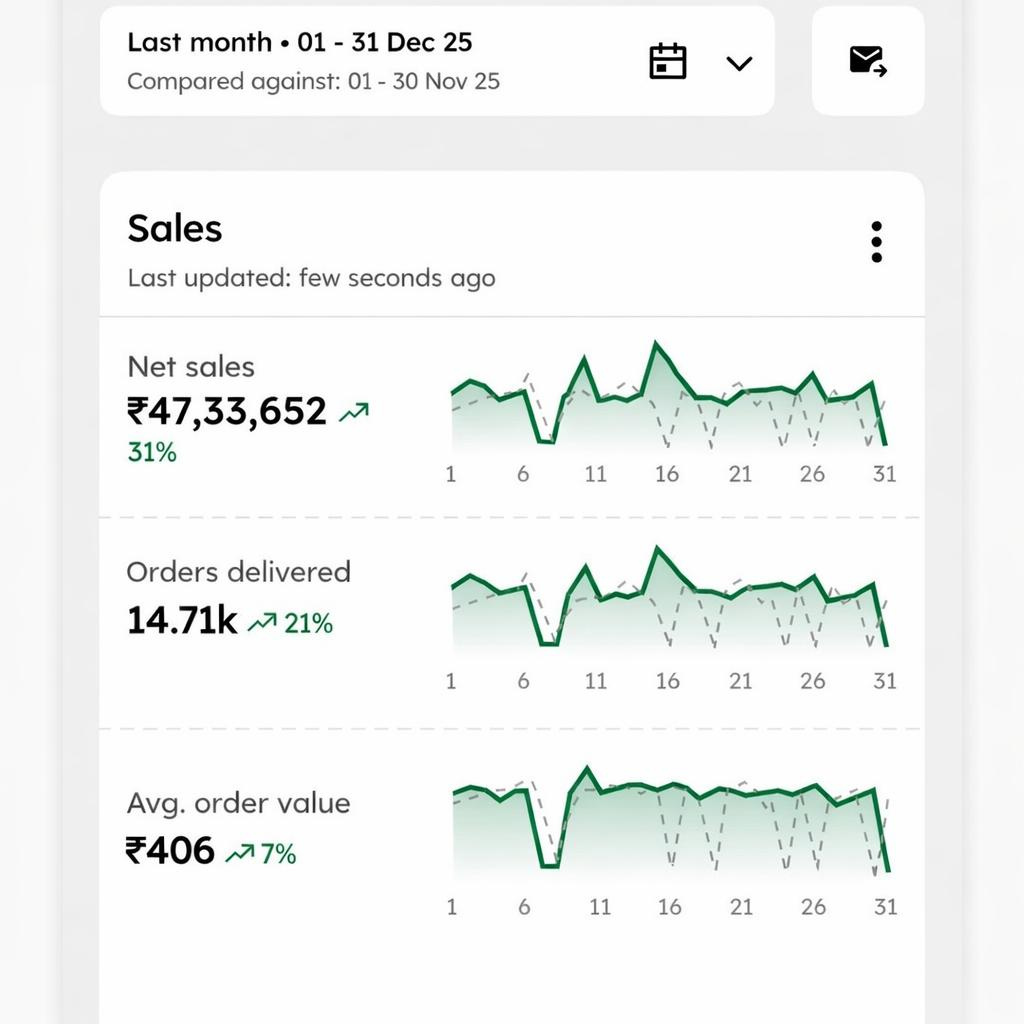The image size is (1024, 1024).
Task: Open the Avg. order value label
Action: click(238, 803)
